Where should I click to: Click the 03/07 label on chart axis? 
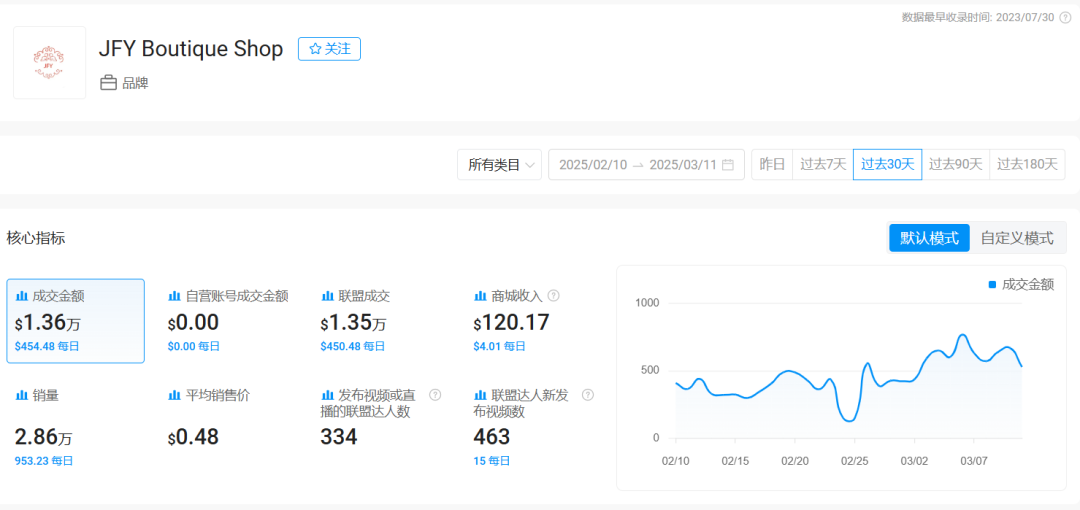pos(973,460)
